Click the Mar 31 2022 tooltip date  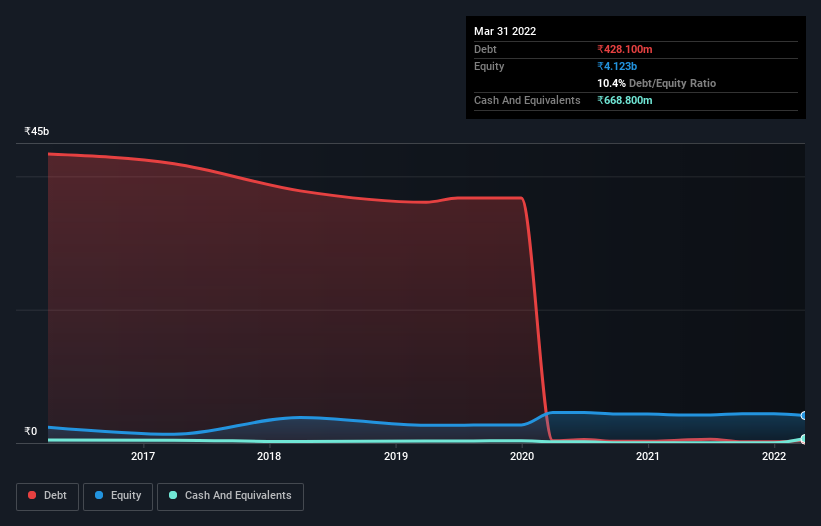pyautogui.click(x=505, y=31)
